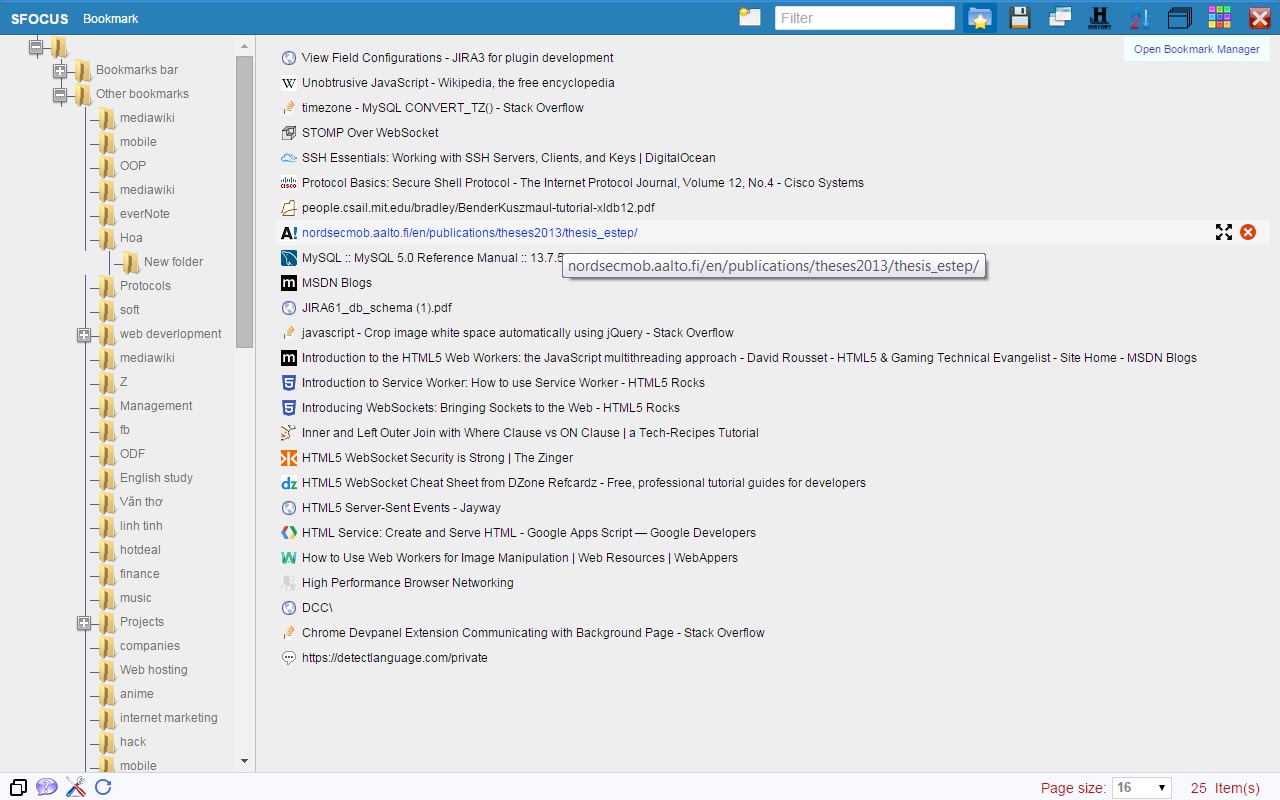Open SSH Essentials DigitalOcean bookmark
1280x800 pixels.
pos(509,158)
